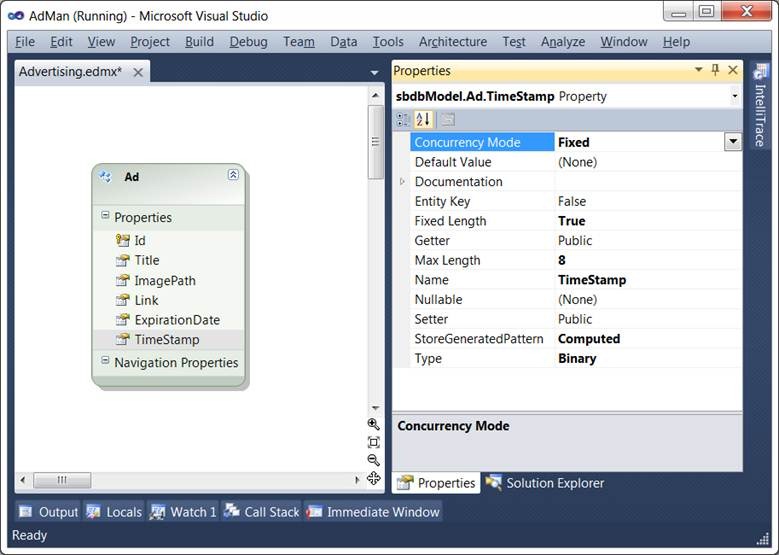Screen dimensions: 779x555
Task: Click the Call Stack window icon
Action: point(232,511)
